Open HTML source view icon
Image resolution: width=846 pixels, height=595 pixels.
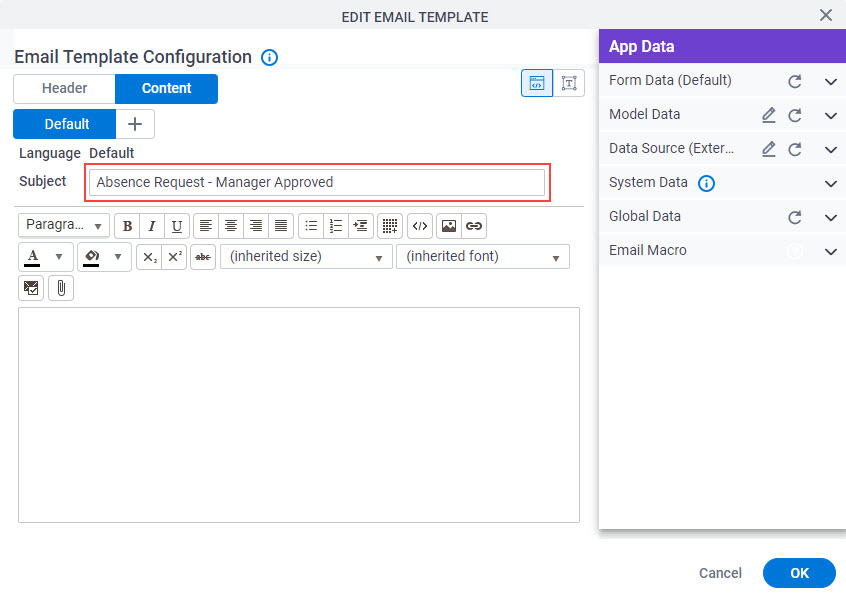pyautogui.click(x=420, y=226)
